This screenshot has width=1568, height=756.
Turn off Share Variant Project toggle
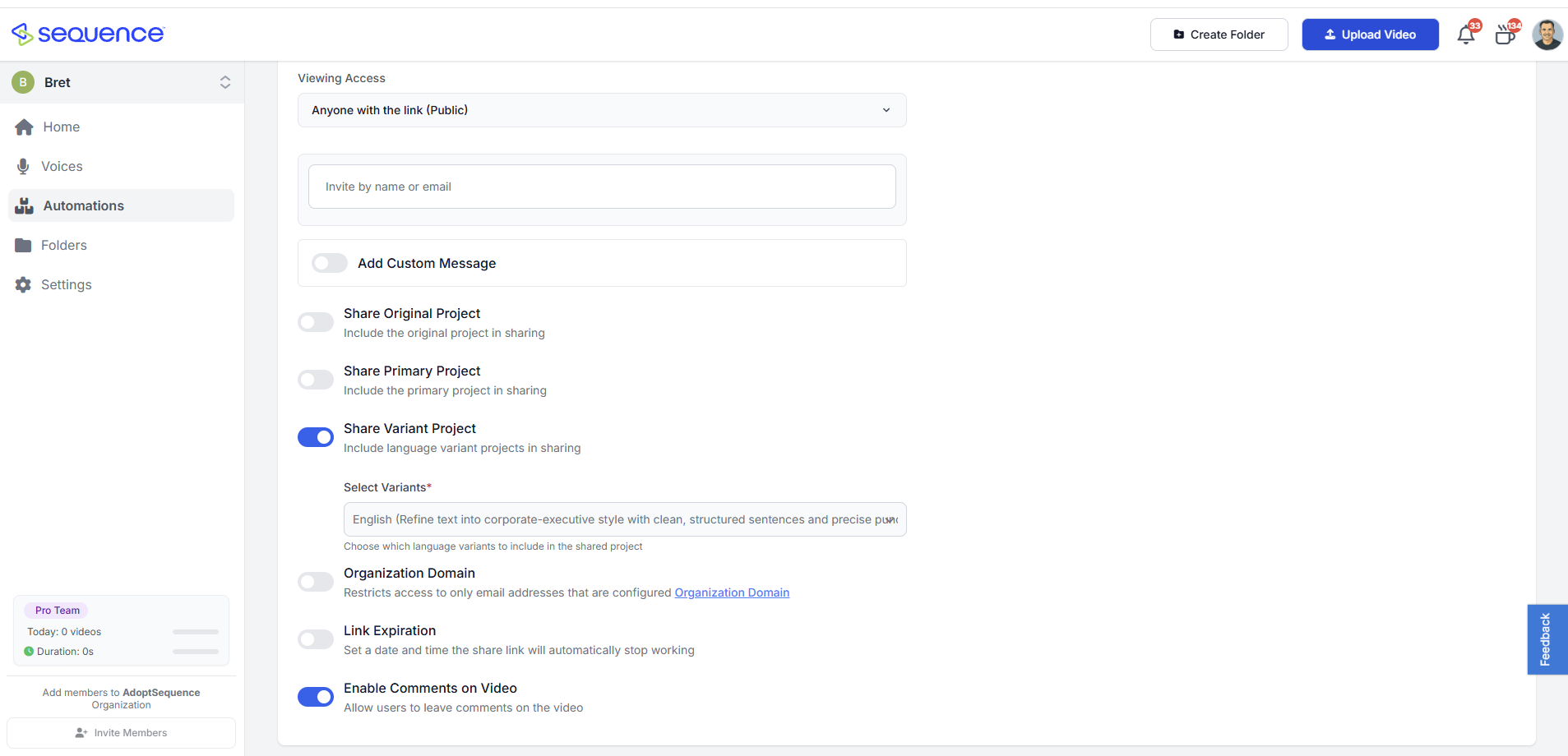pyautogui.click(x=316, y=437)
